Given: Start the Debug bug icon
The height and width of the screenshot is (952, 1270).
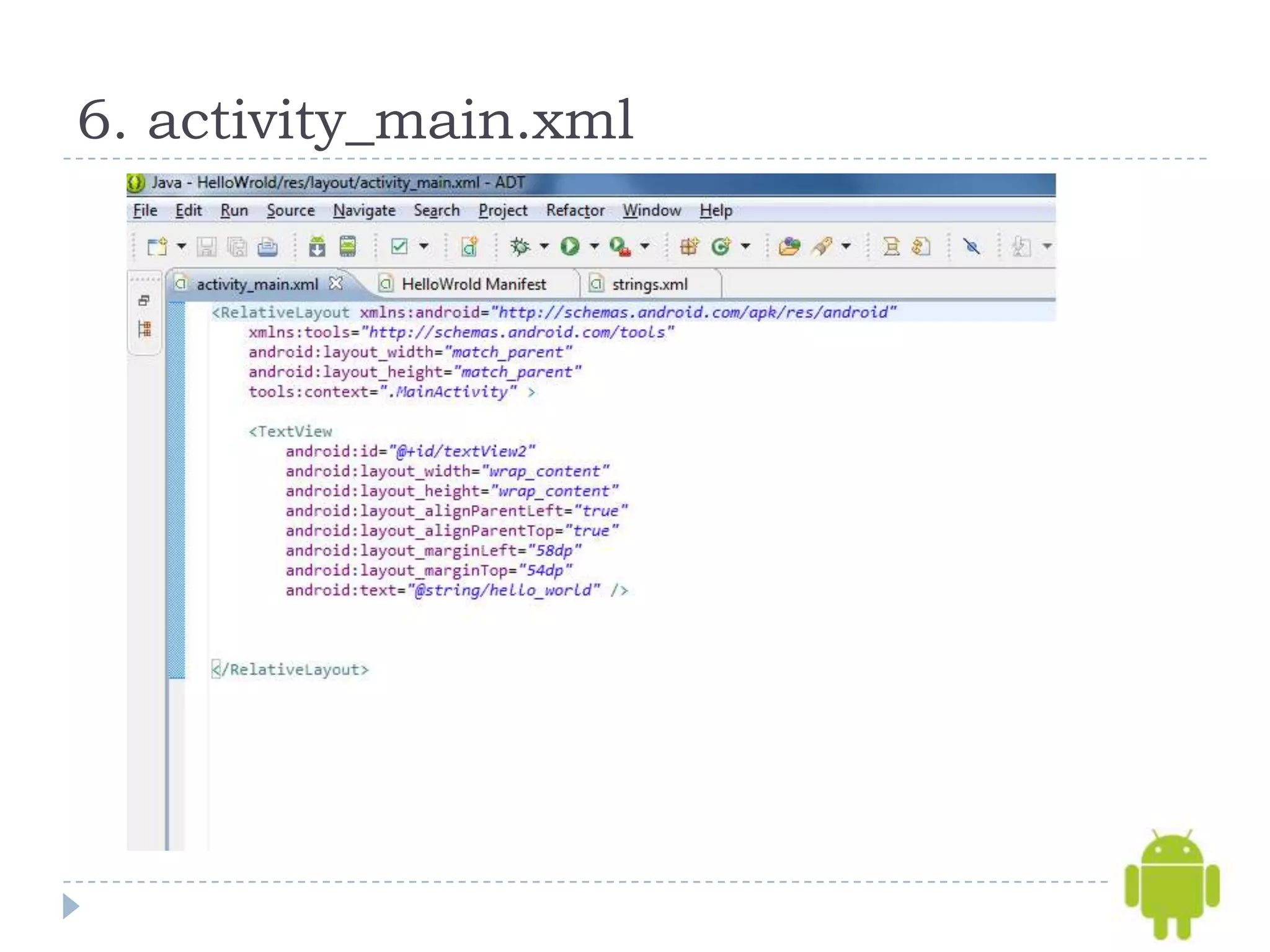Looking at the screenshot, I should click(x=520, y=247).
